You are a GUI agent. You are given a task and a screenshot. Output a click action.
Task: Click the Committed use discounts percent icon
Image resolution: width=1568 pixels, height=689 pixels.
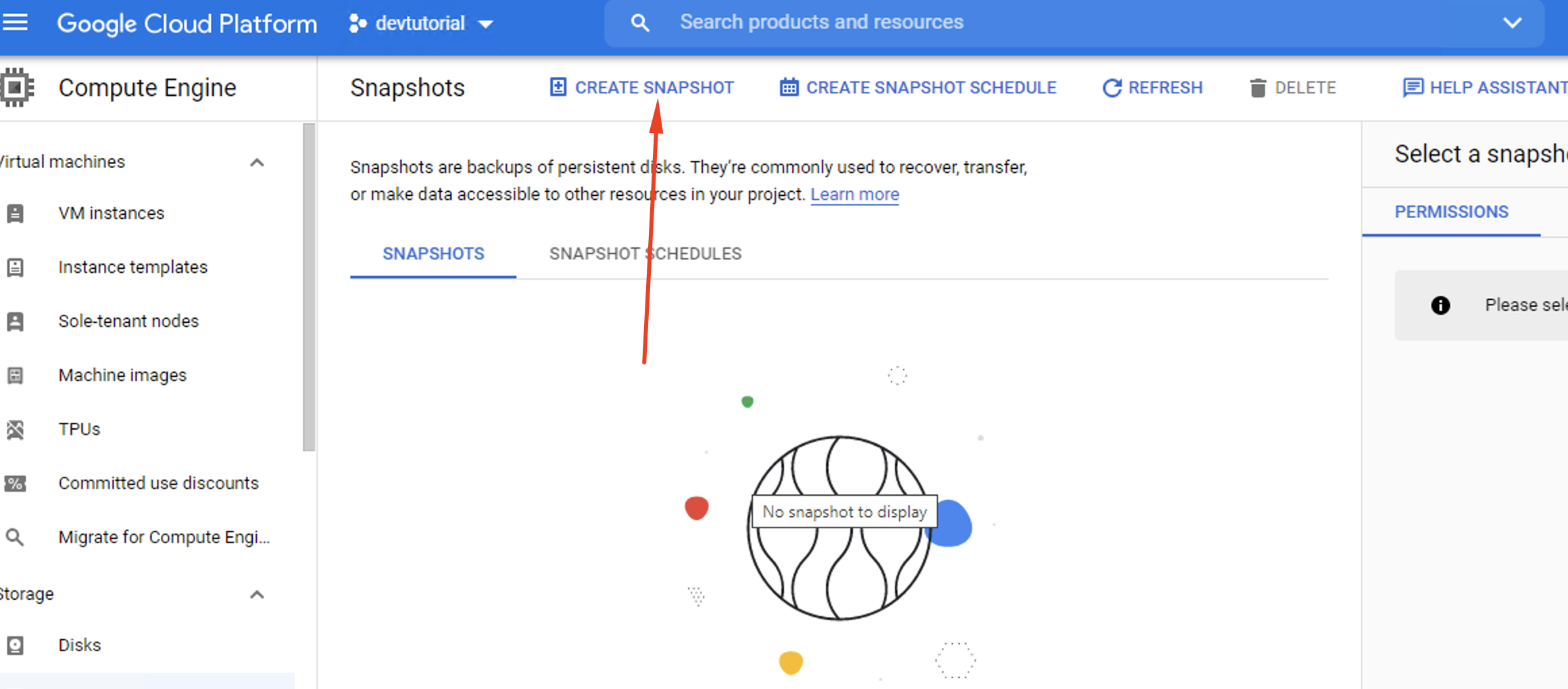(15, 484)
